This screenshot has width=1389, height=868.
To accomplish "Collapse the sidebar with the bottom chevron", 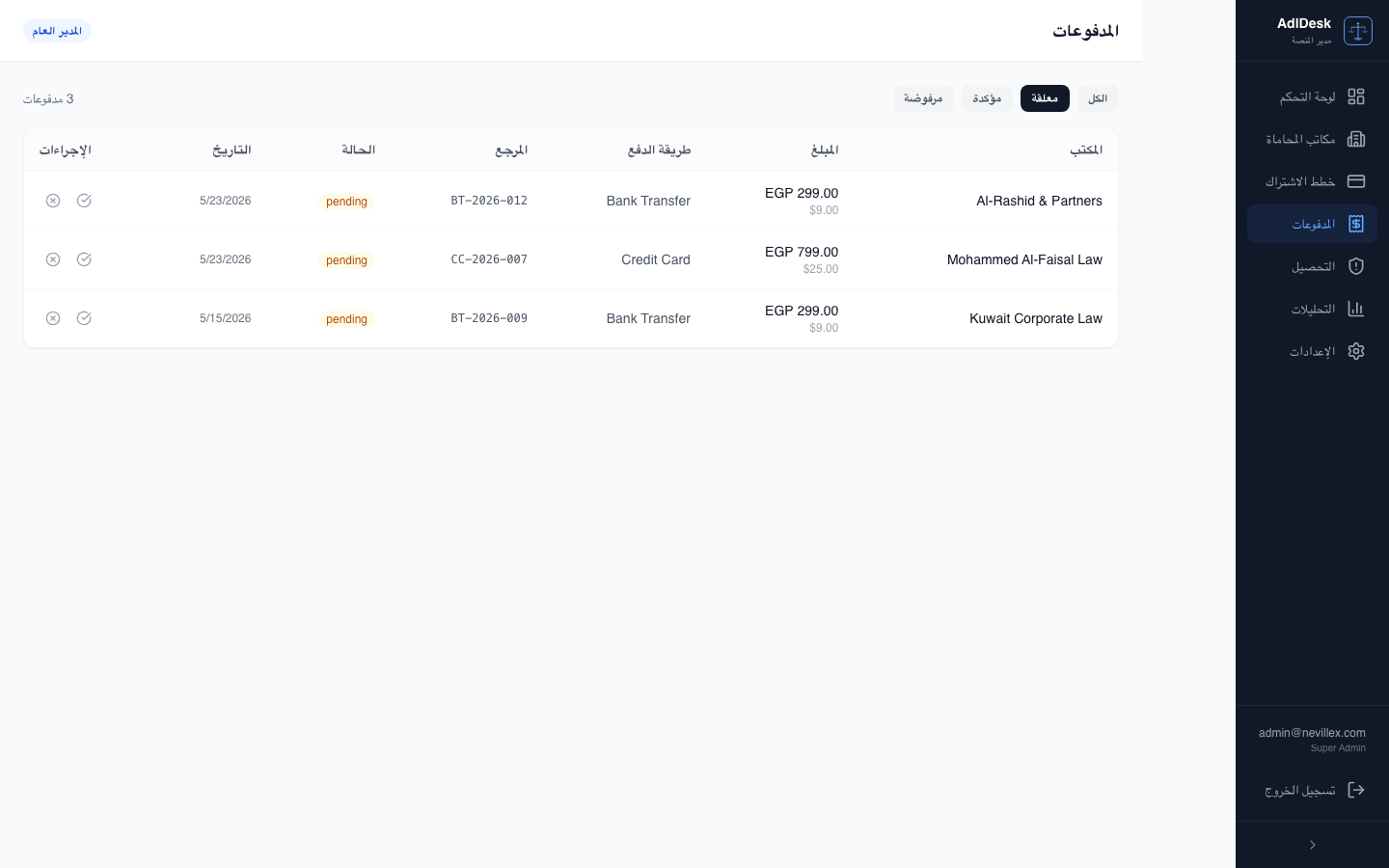I will click(x=1312, y=845).
